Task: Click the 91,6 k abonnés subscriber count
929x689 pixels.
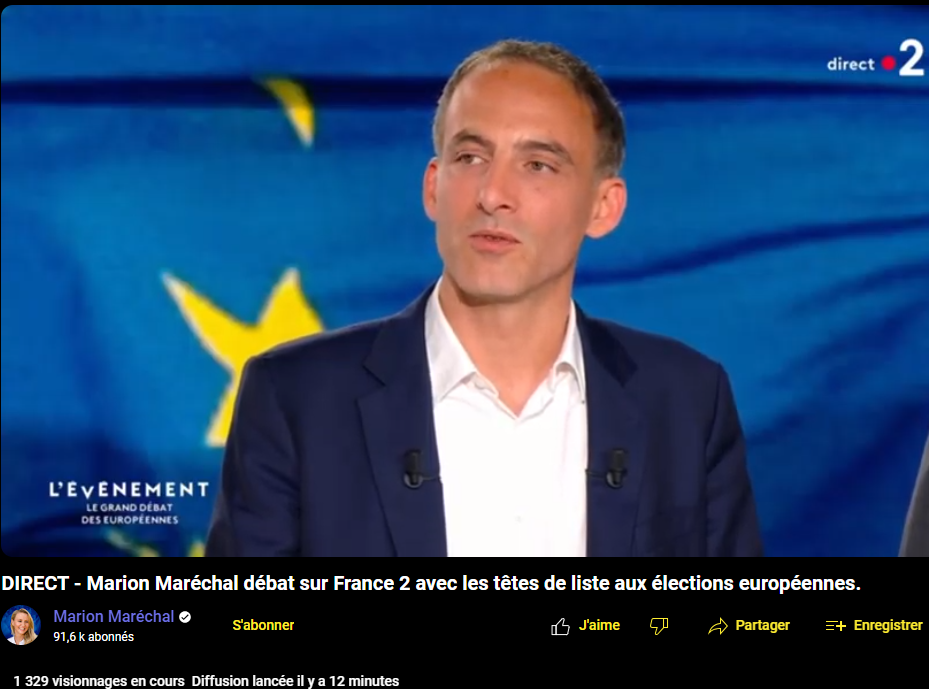Action: (x=94, y=637)
